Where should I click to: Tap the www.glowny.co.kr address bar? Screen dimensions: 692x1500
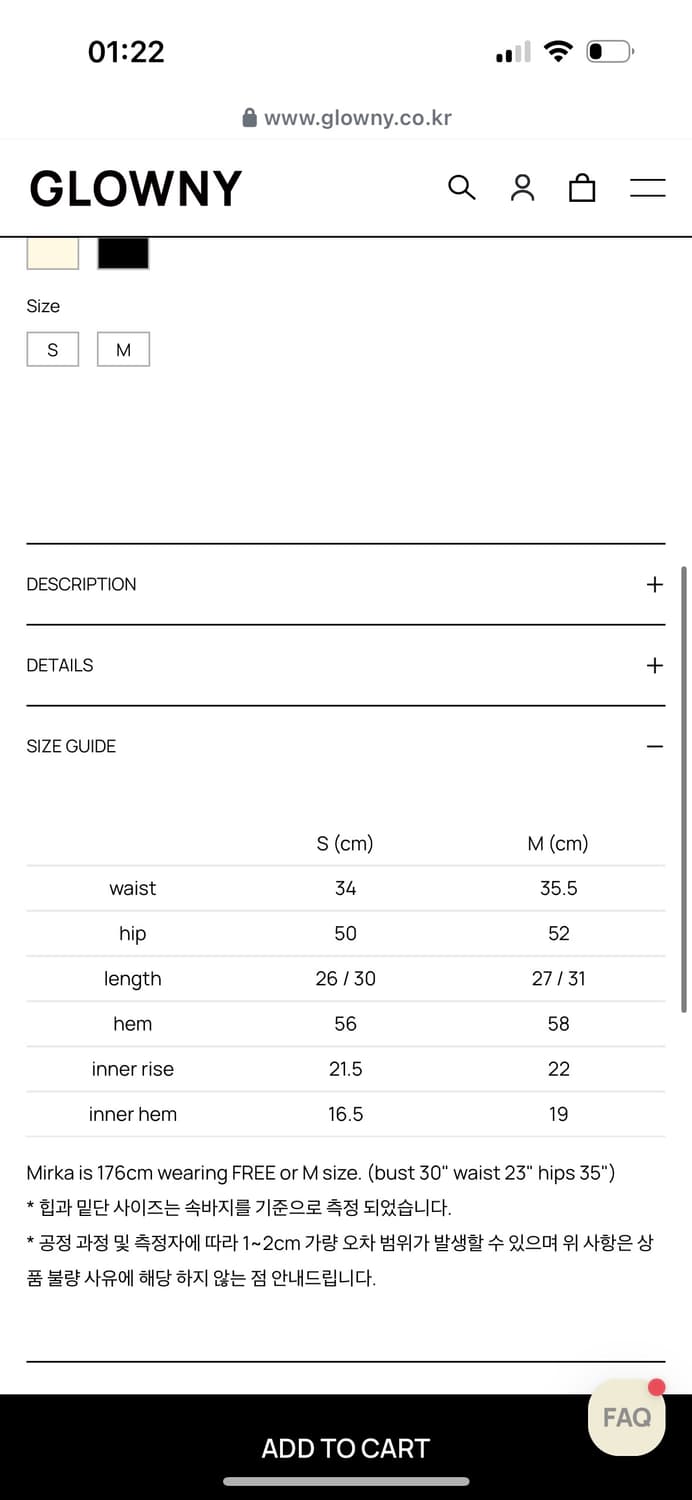357,118
